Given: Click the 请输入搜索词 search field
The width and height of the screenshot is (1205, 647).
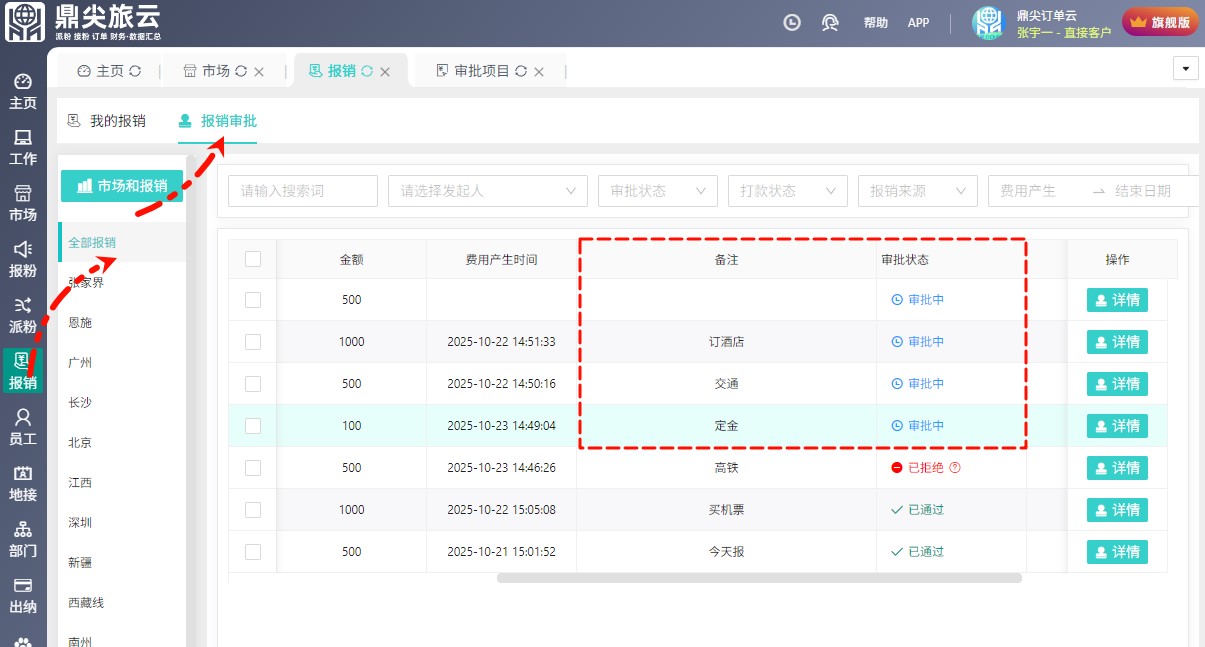Looking at the screenshot, I should click(302, 191).
